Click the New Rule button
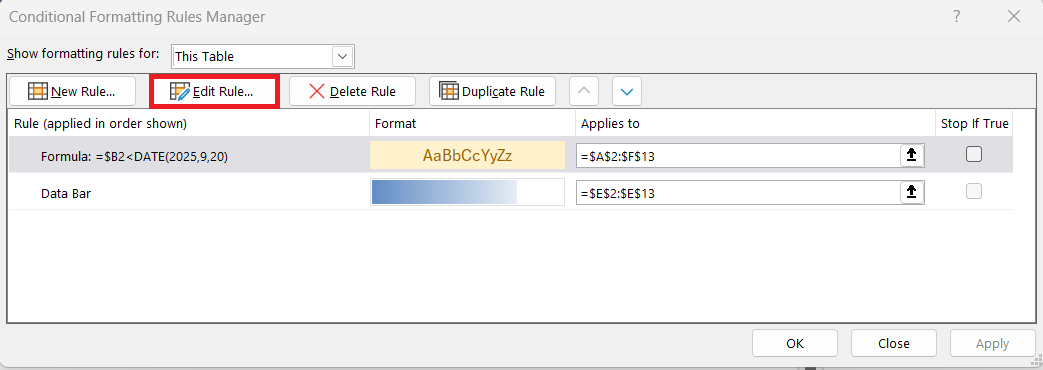1043x370 pixels. click(72, 91)
